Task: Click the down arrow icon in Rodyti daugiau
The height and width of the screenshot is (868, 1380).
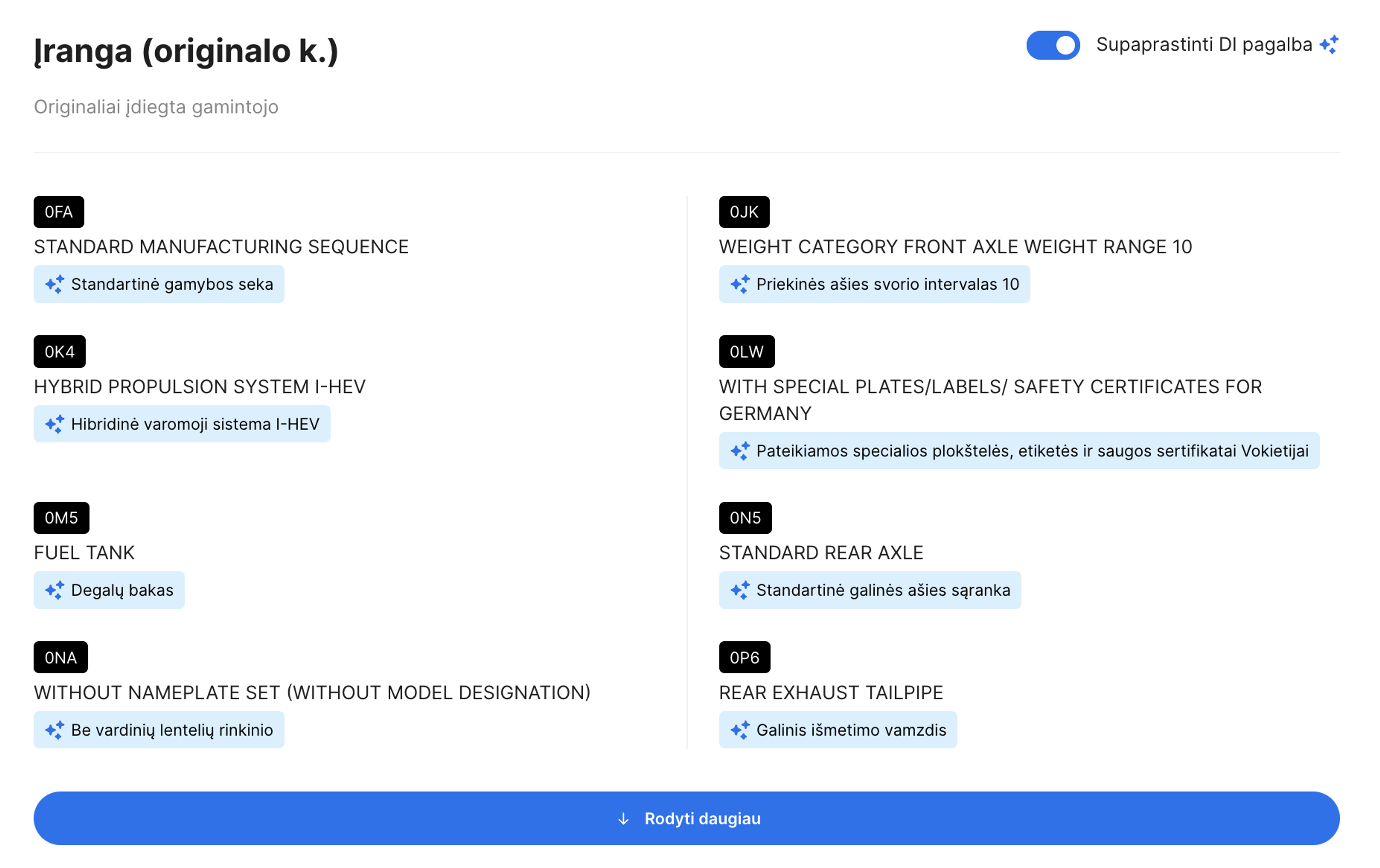Action: pos(624,819)
